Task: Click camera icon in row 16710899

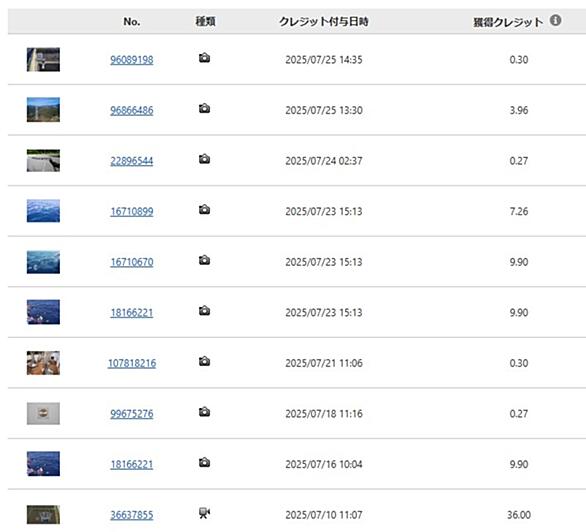Action: coord(204,210)
